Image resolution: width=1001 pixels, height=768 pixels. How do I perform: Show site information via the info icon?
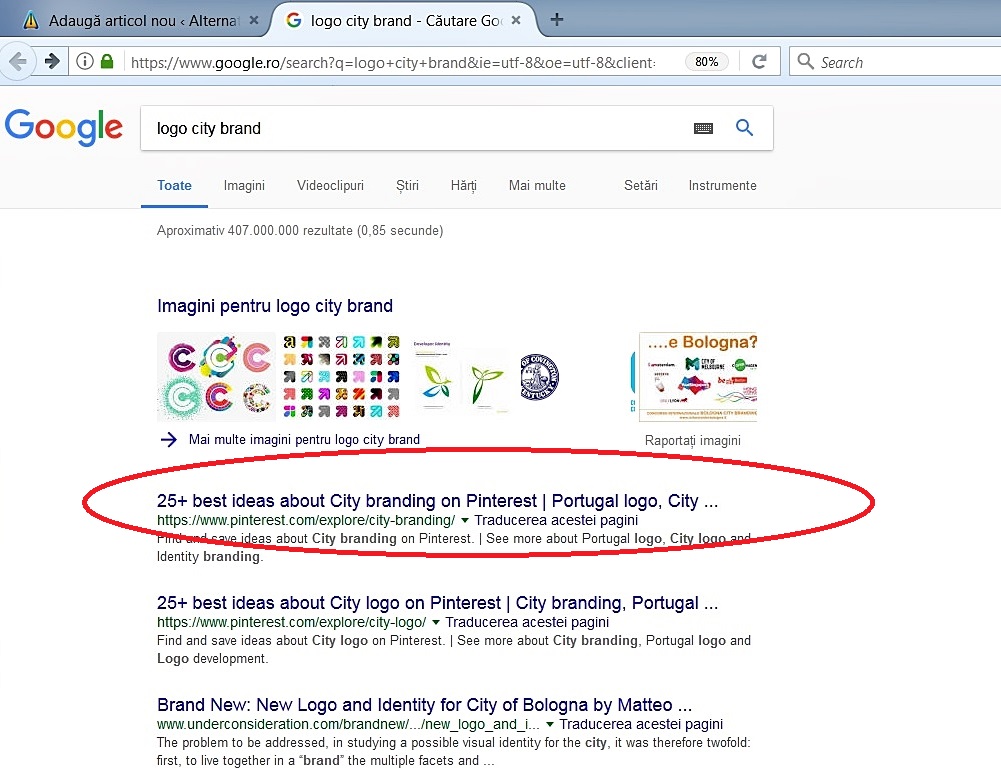tap(86, 62)
